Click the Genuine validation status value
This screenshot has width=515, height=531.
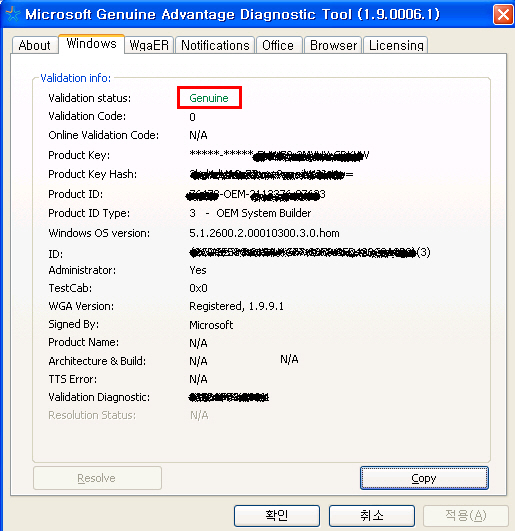point(209,98)
